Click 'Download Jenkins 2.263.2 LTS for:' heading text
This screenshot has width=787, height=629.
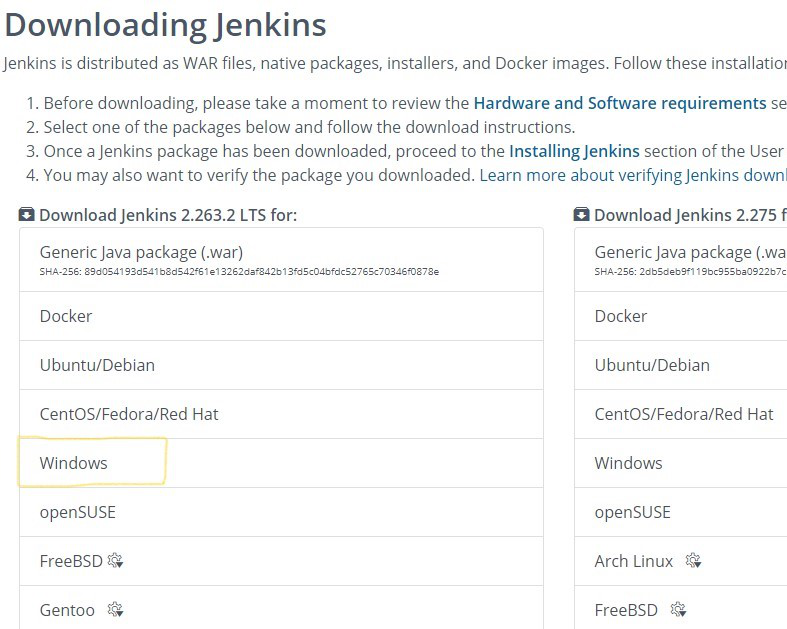pyautogui.click(x=168, y=215)
